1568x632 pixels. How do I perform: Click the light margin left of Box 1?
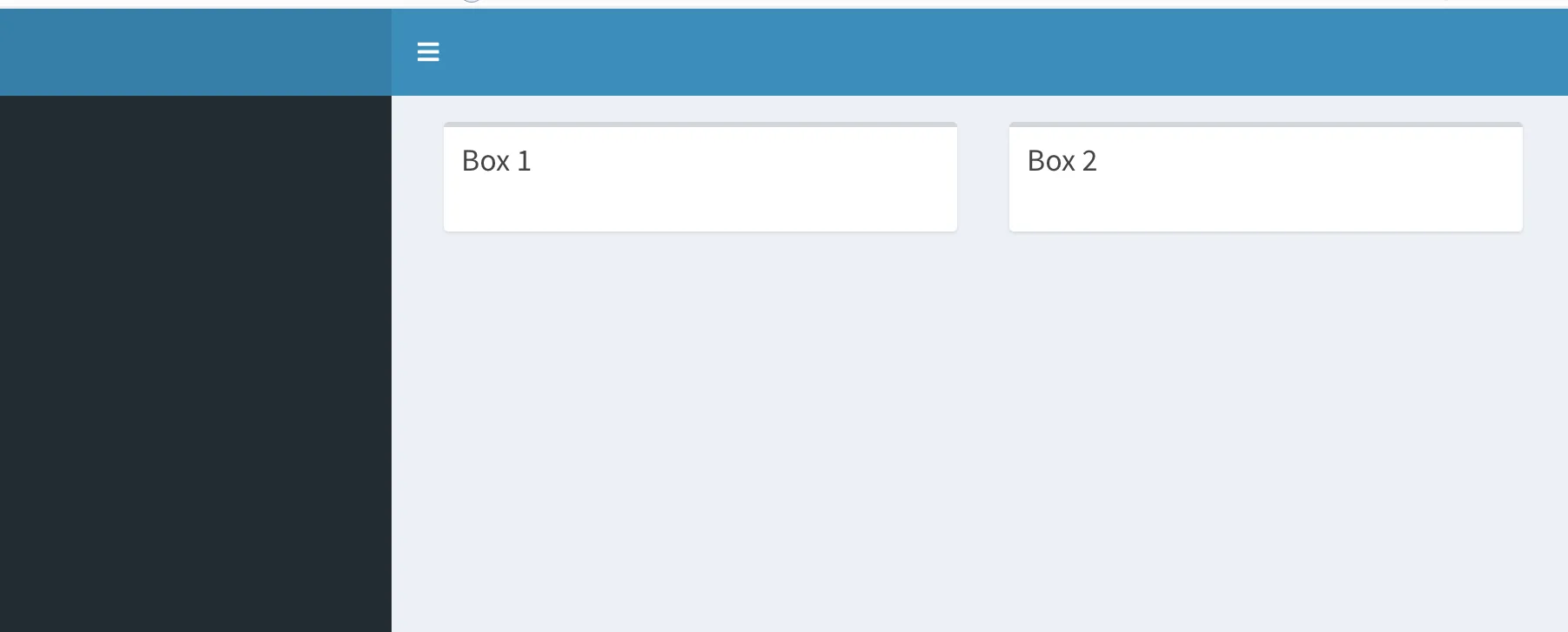pyautogui.click(x=418, y=178)
